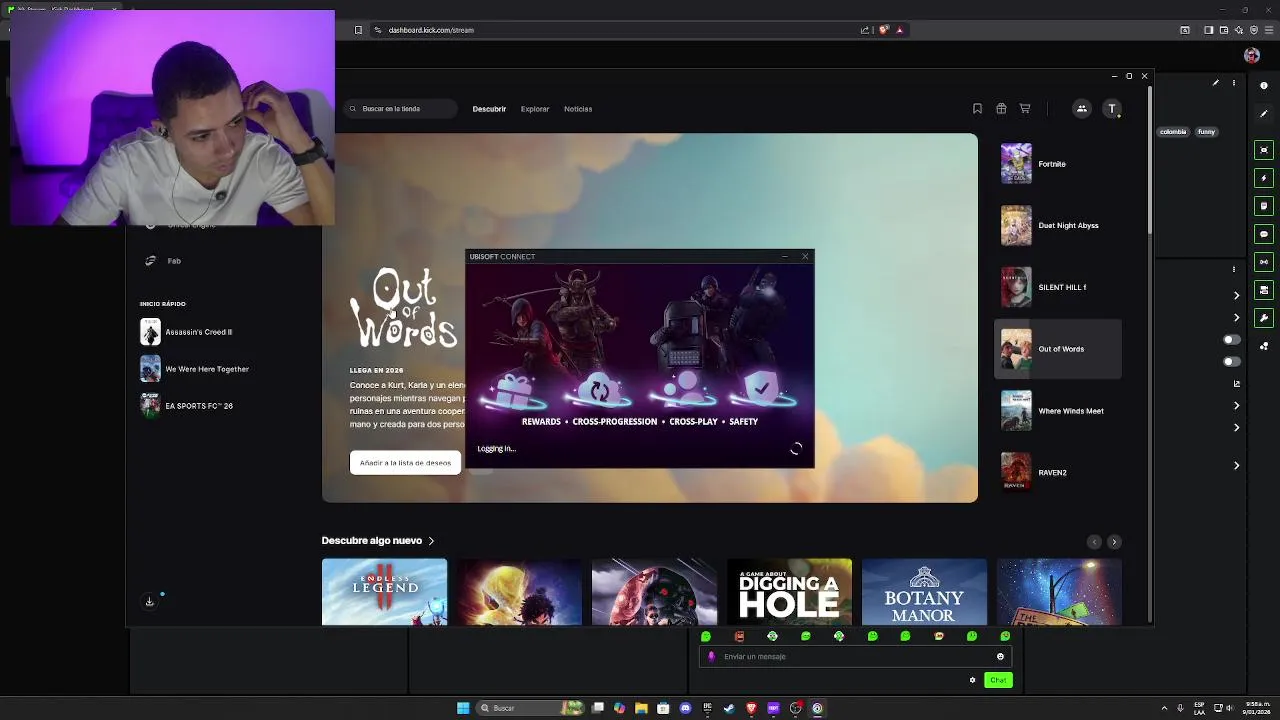
Task: Click the funny stream tag
Action: tap(1206, 132)
